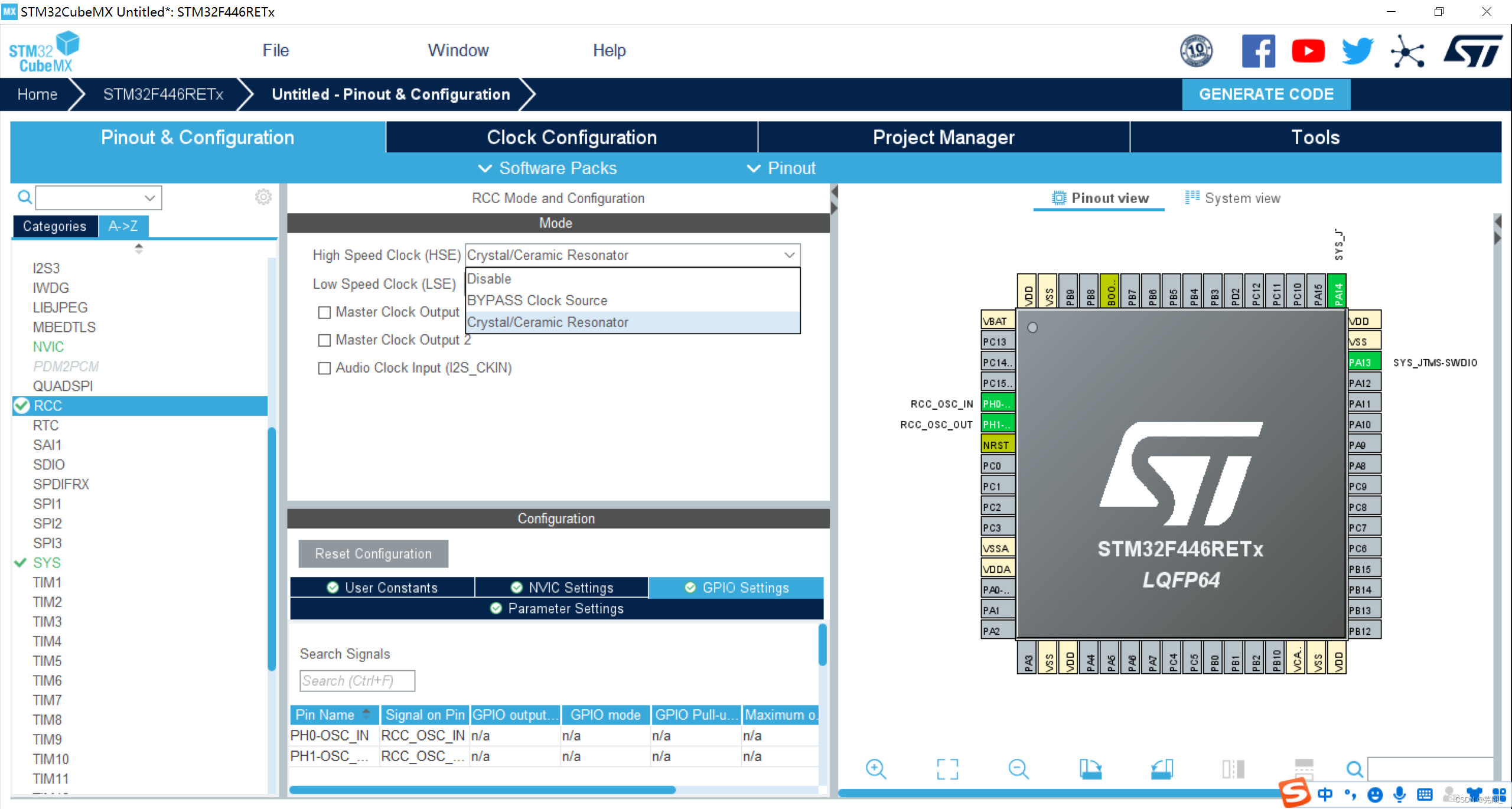Go to Home breadcrumb
The height and width of the screenshot is (809, 1512).
click(37, 94)
